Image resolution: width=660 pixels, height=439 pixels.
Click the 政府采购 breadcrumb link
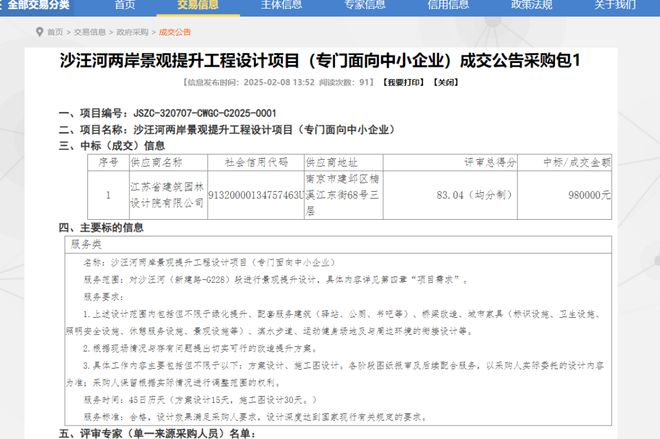point(132,32)
